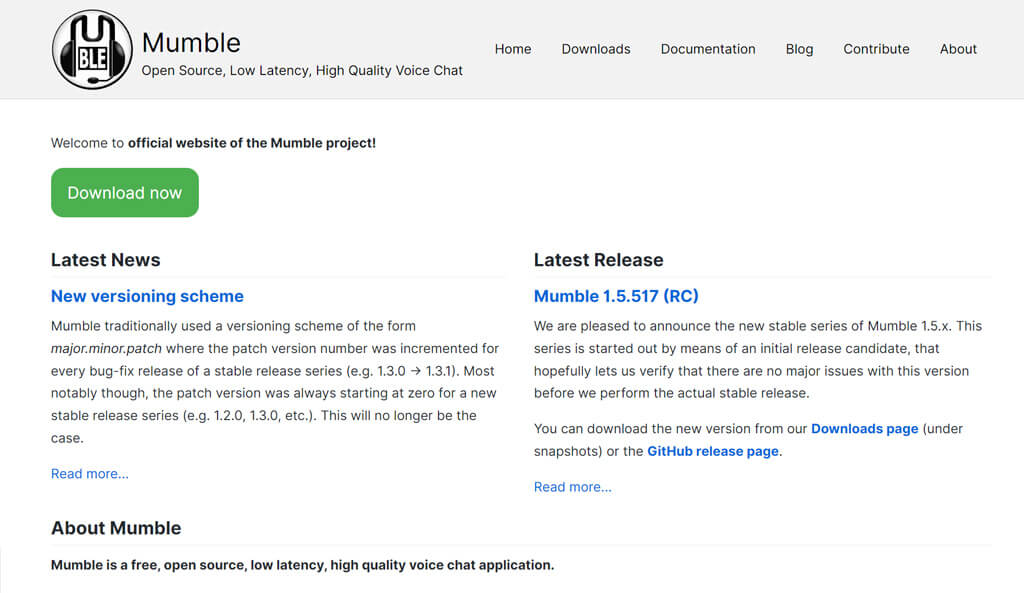Screen dimensions: 1024x593
Task: Click the Mumble site title text
Action: (x=191, y=42)
